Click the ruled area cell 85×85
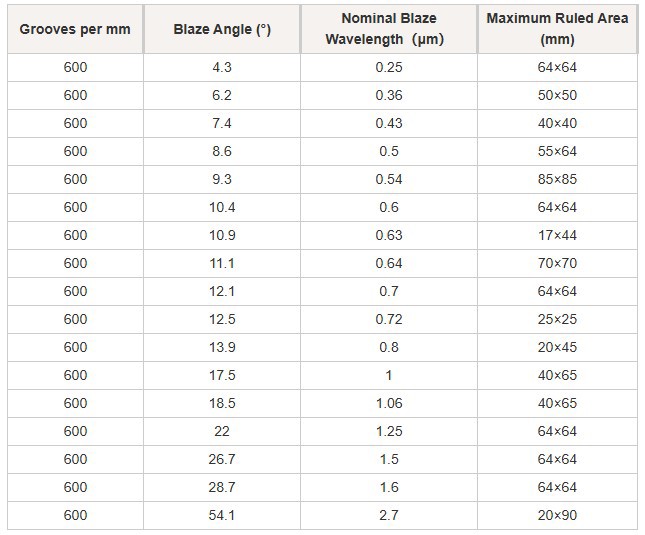645x535 pixels. [557, 179]
